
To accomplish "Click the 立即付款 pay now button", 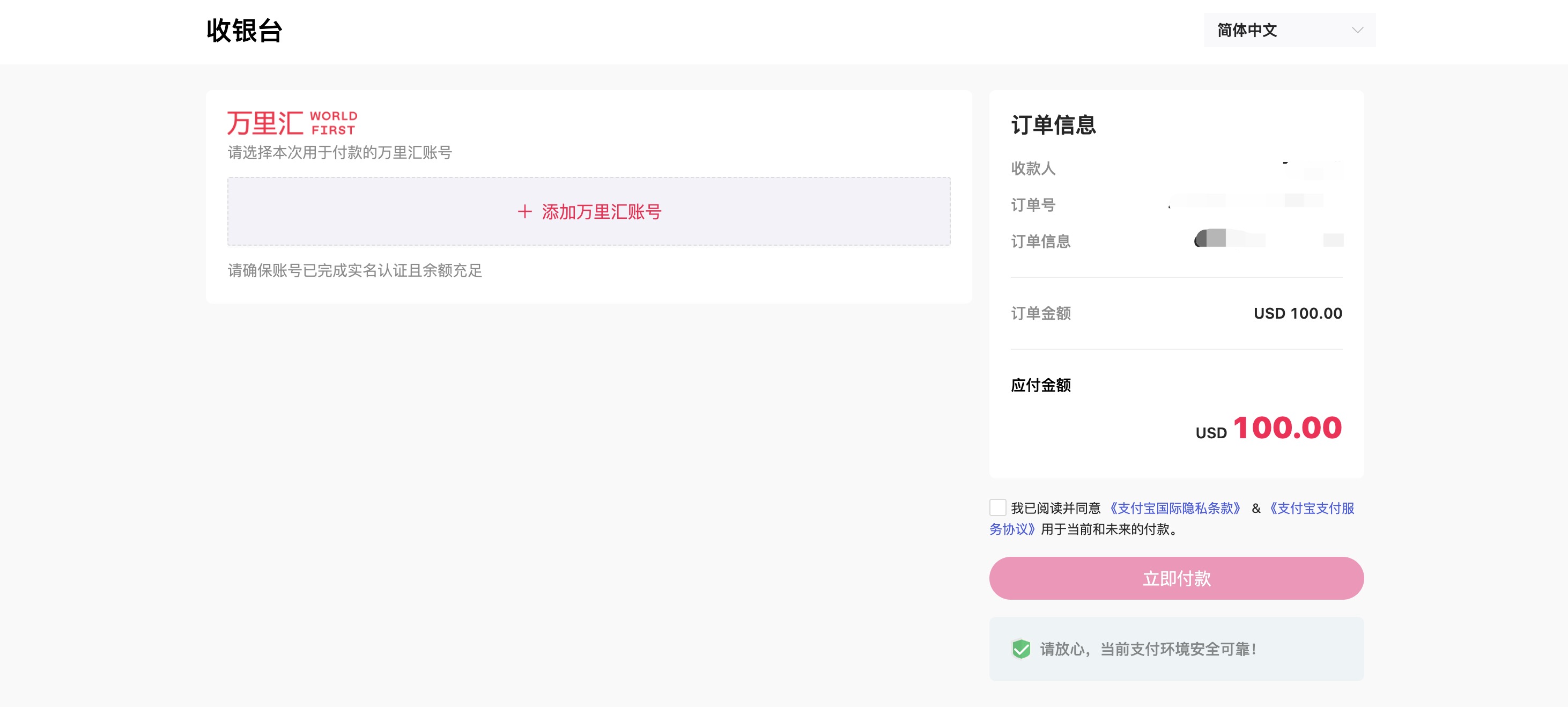I will (x=1176, y=578).
